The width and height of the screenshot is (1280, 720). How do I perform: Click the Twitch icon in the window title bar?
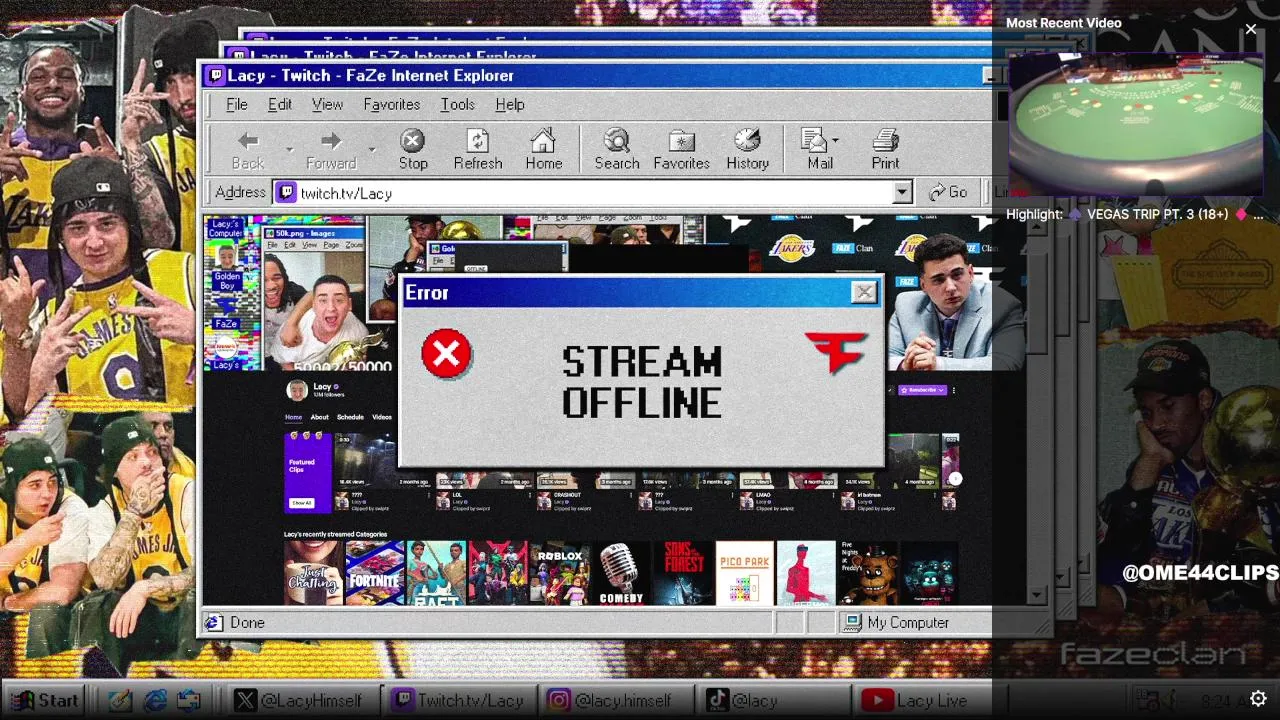[x=215, y=75]
